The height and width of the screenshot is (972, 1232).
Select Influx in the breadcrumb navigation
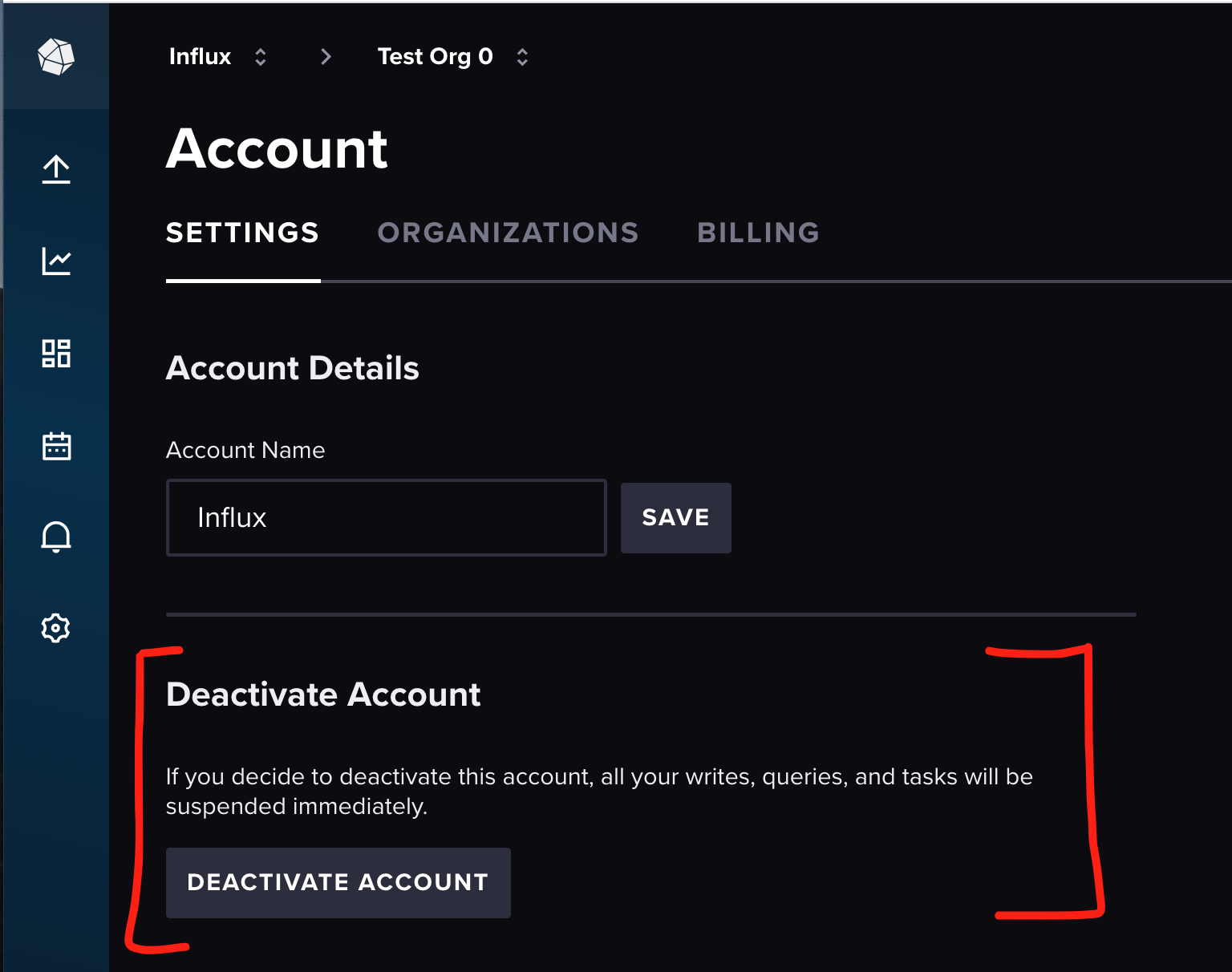(x=200, y=56)
